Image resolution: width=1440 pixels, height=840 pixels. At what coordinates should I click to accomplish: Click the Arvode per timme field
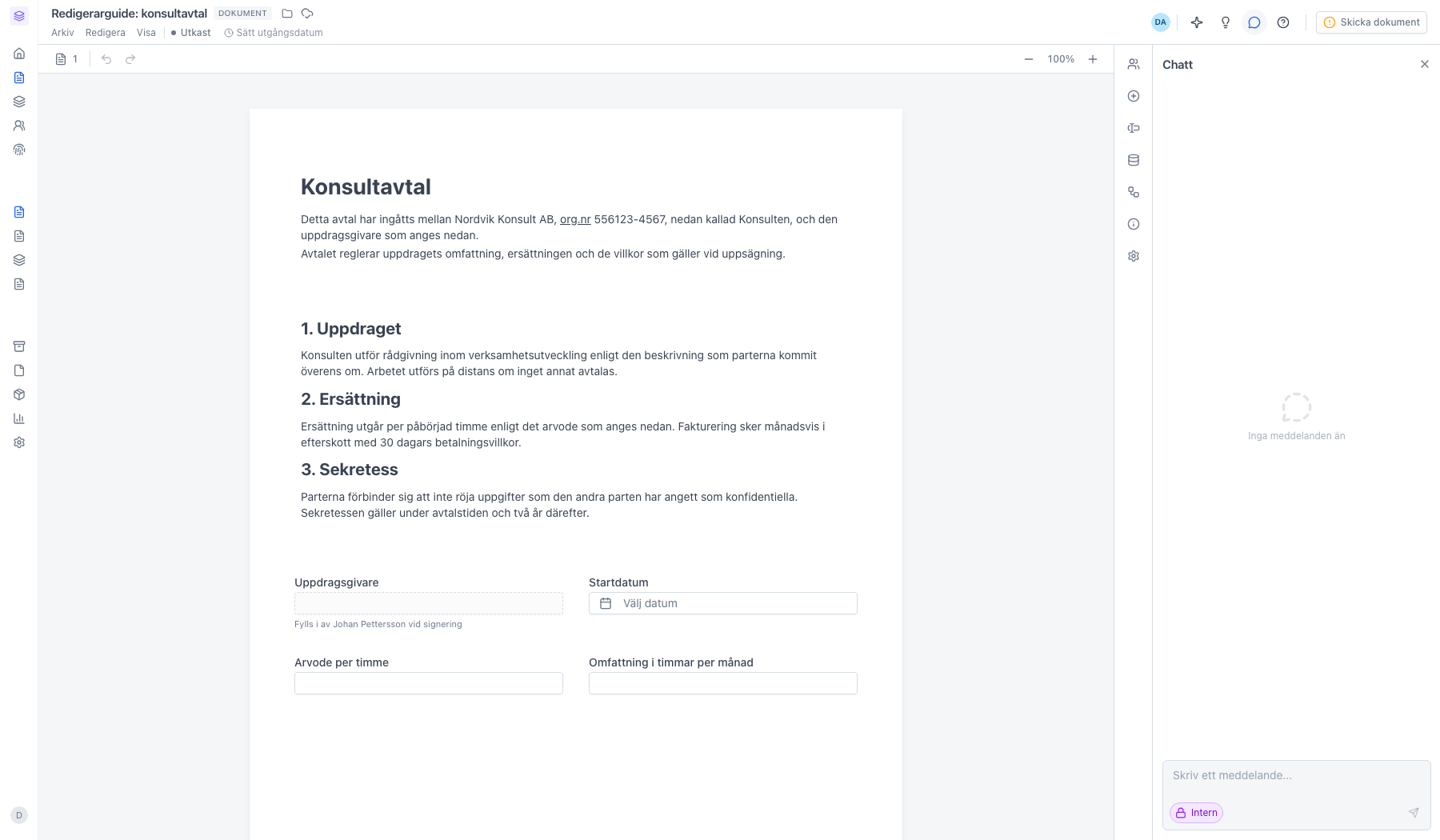pyautogui.click(x=429, y=683)
